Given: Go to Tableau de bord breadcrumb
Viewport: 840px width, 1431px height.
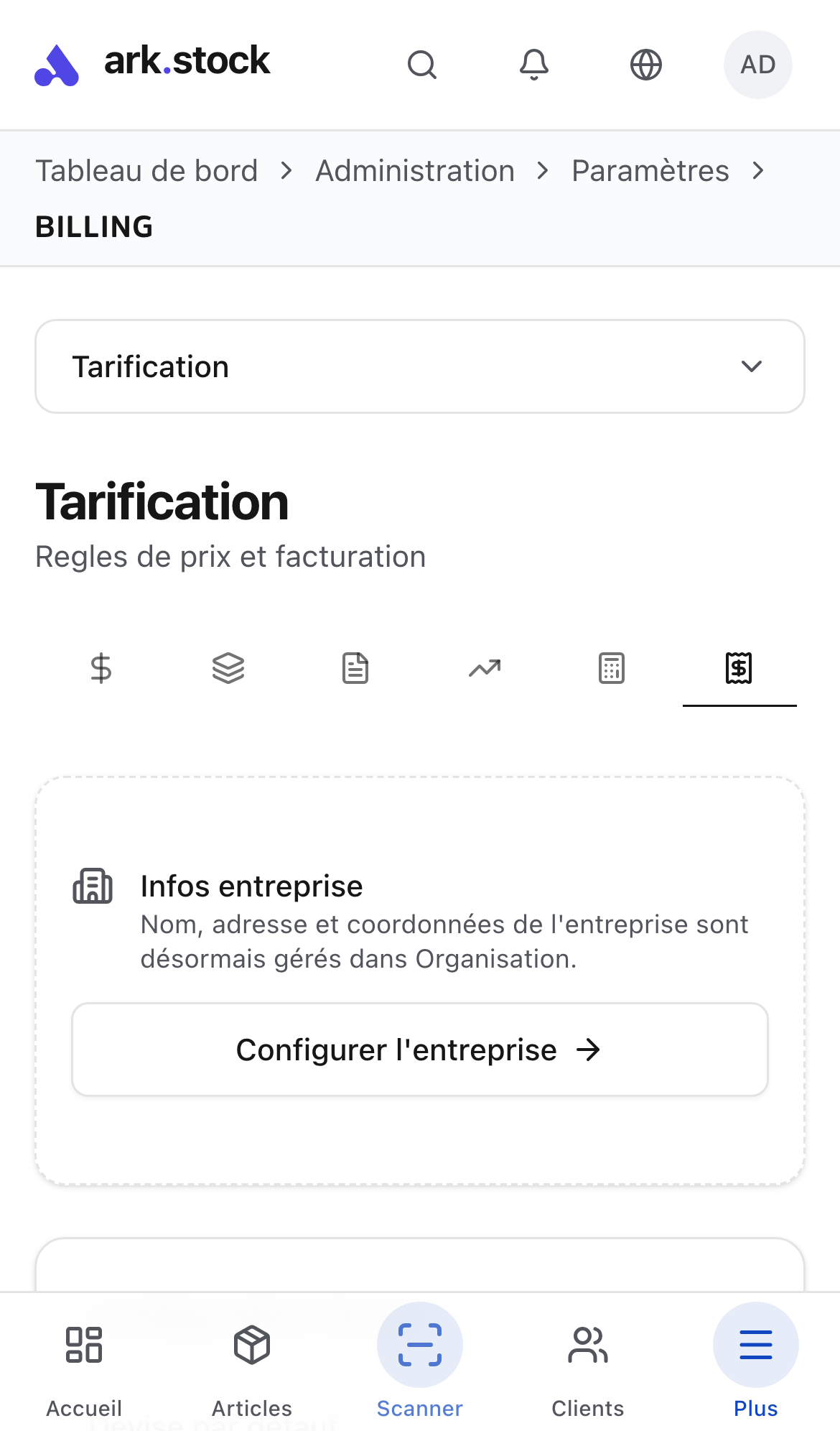Looking at the screenshot, I should pyautogui.click(x=146, y=171).
